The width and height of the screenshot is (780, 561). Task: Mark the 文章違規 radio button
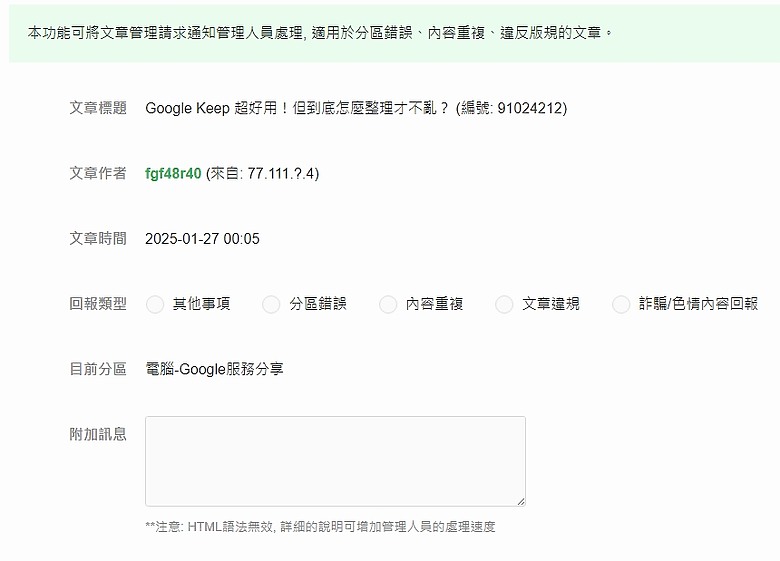click(x=504, y=304)
